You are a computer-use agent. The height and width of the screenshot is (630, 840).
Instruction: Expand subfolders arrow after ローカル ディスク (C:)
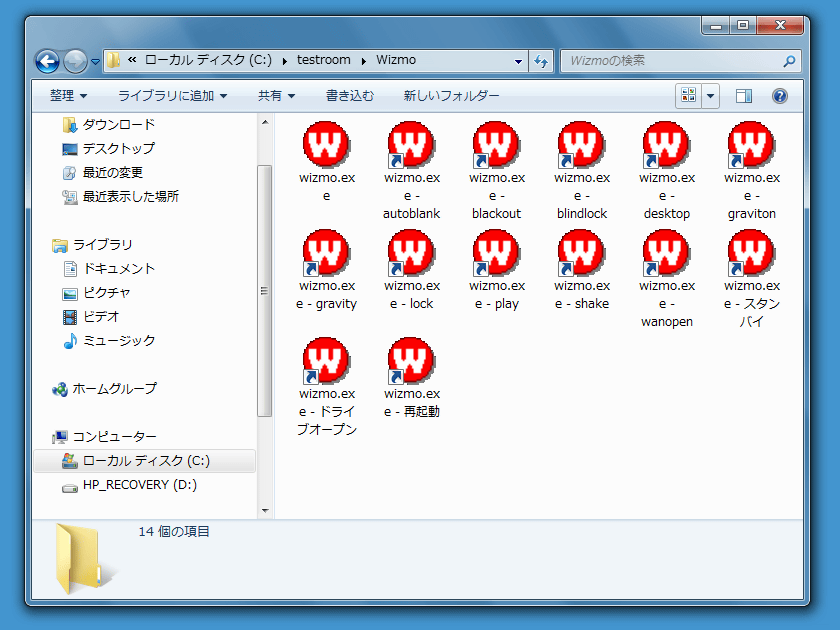coord(284,61)
